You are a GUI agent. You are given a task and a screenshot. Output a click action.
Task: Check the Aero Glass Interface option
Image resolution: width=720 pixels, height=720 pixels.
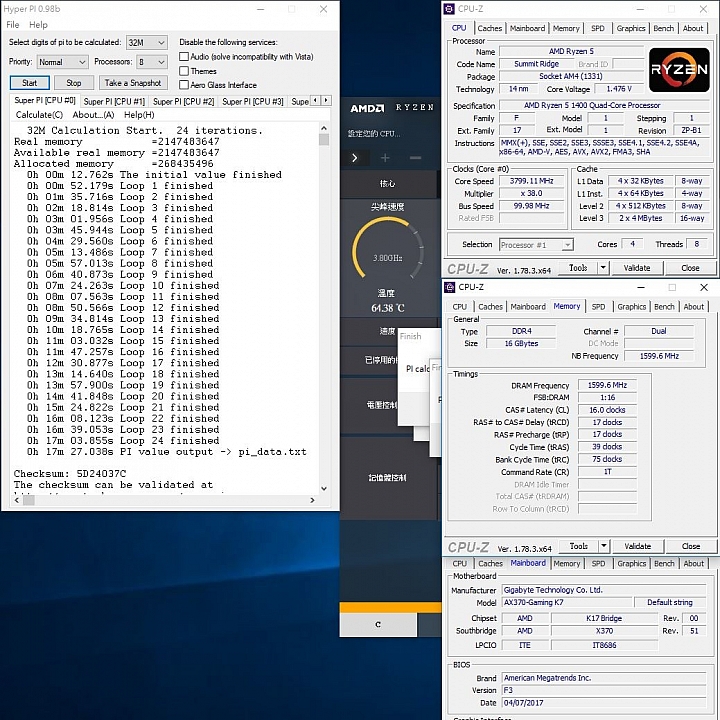tap(184, 85)
